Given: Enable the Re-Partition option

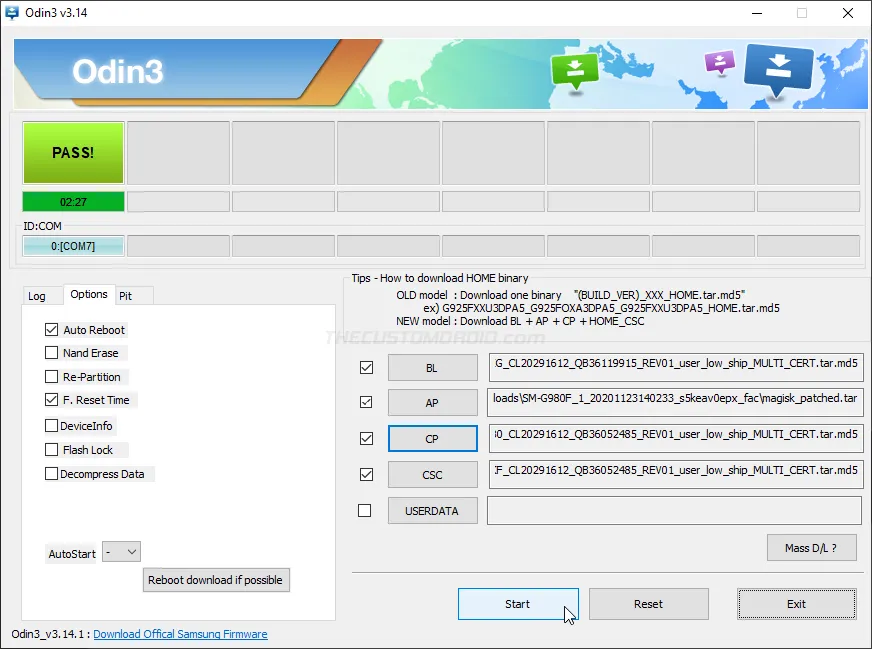Looking at the screenshot, I should 51,376.
